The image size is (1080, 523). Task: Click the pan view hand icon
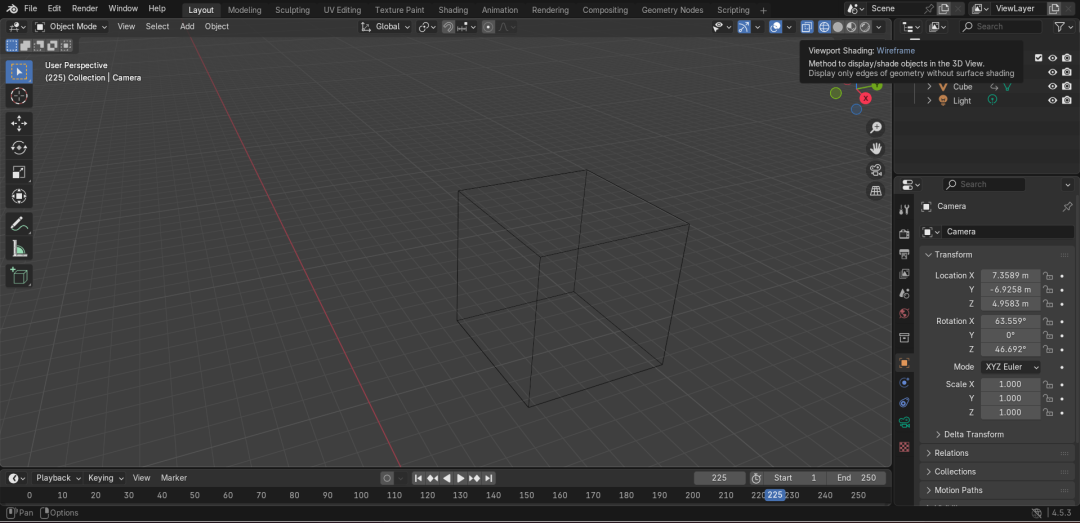tap(876, 148)
